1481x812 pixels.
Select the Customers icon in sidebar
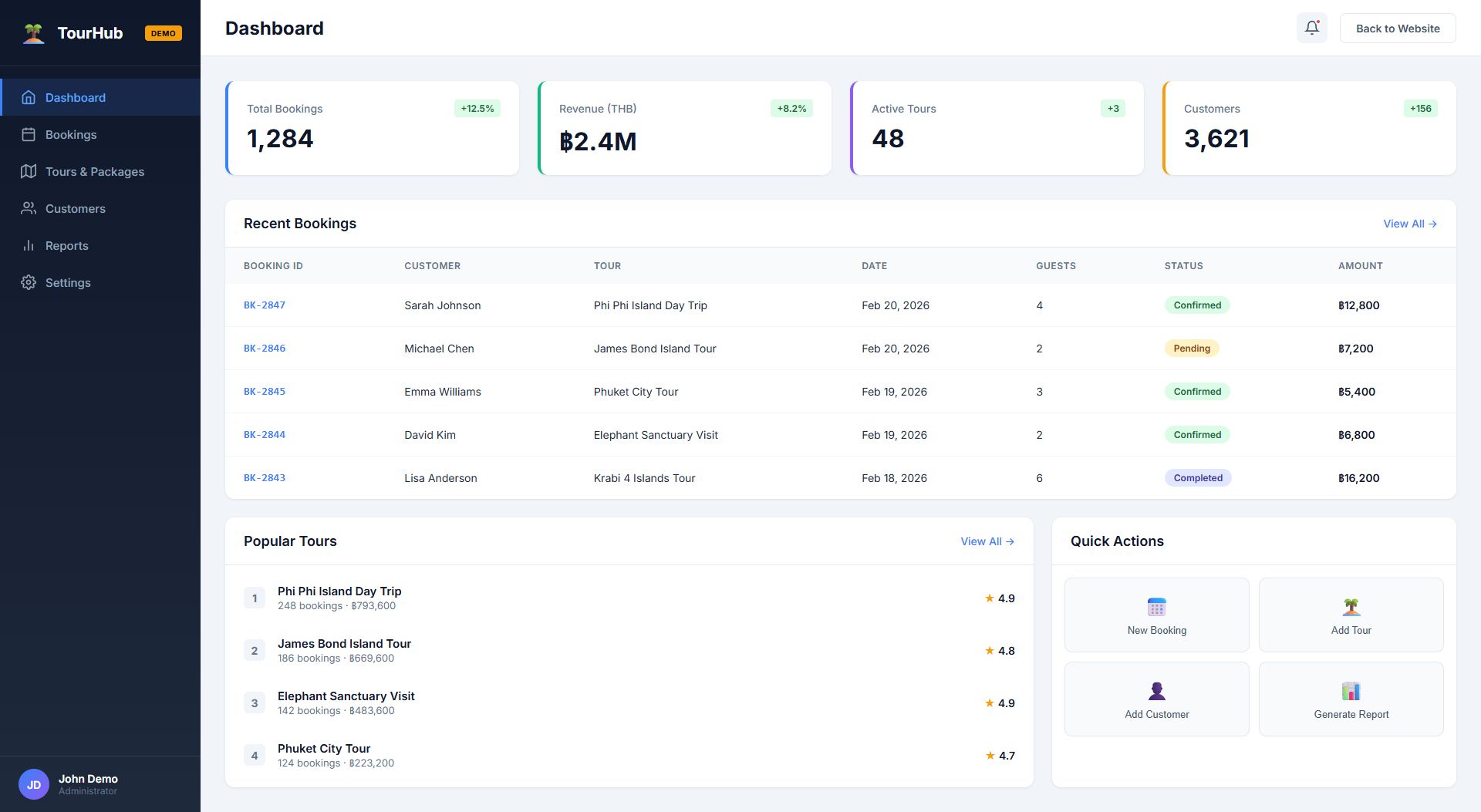click(x=29, y=208)
